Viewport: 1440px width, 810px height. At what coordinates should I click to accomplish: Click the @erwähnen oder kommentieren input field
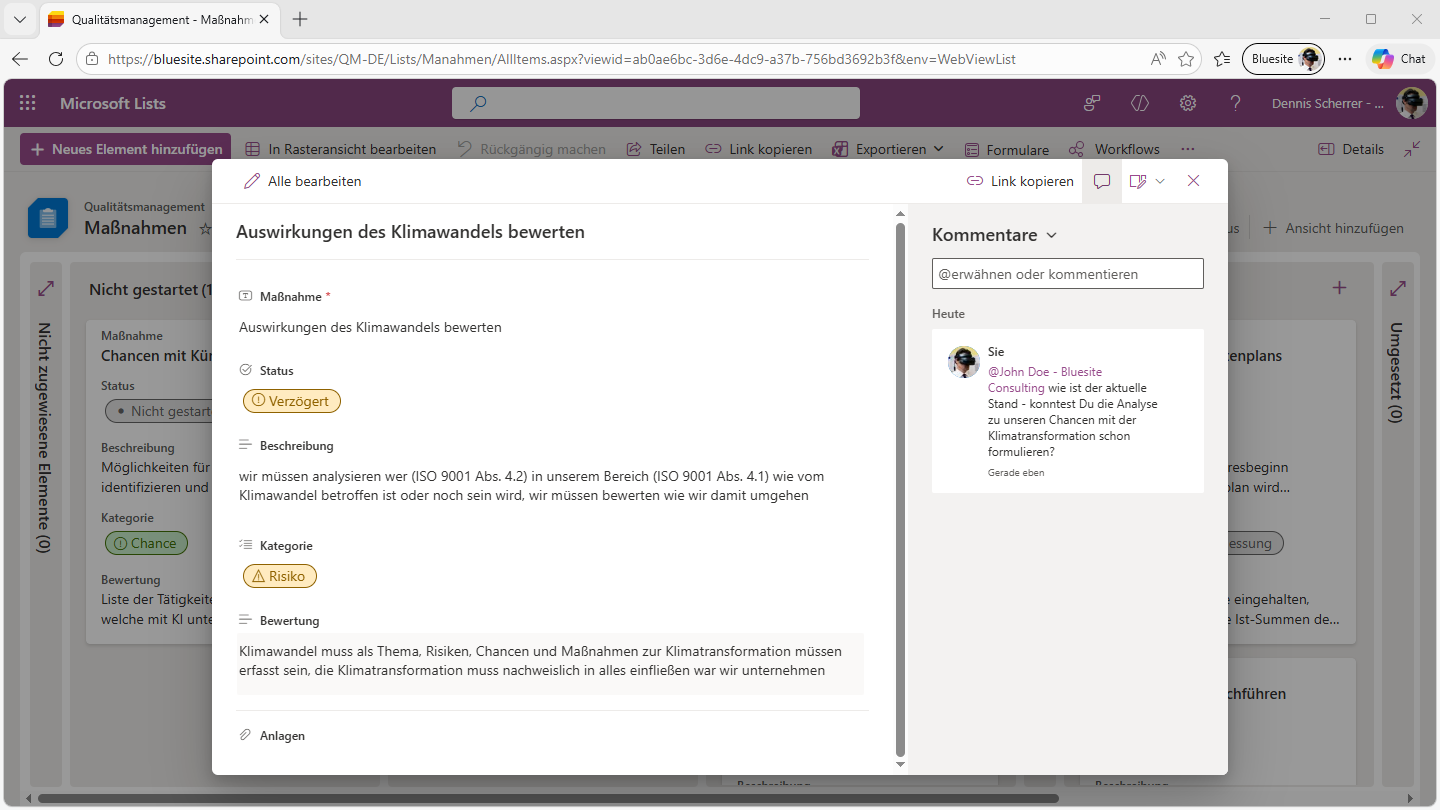1067,274
